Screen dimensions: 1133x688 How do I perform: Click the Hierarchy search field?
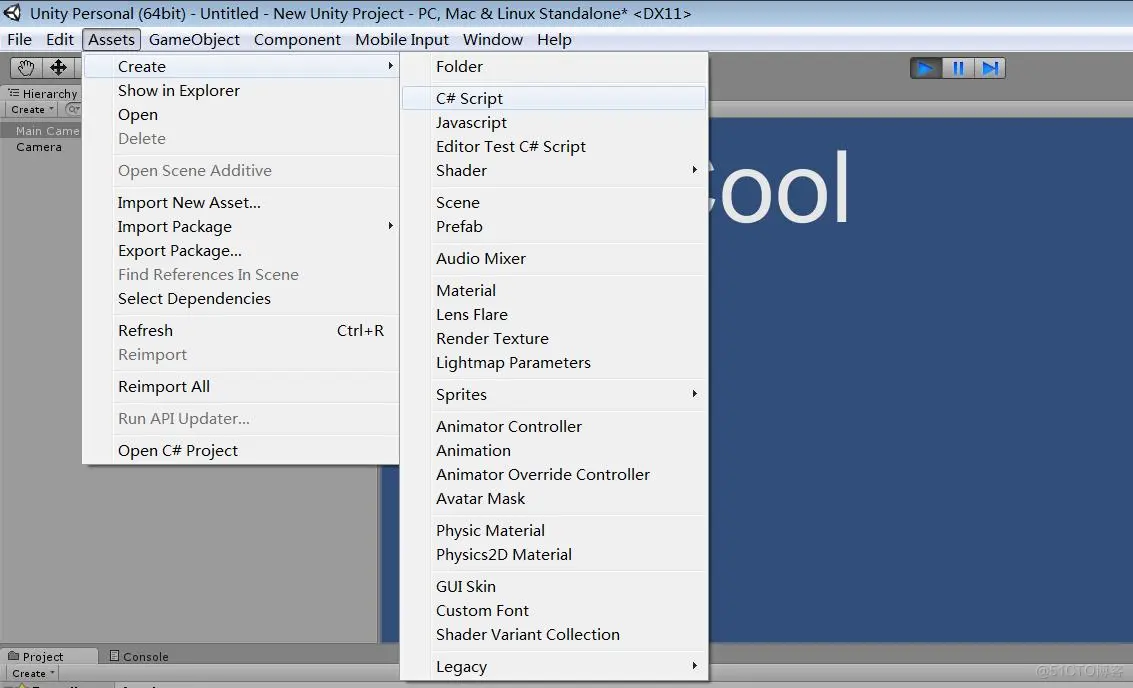coord(73,110)
